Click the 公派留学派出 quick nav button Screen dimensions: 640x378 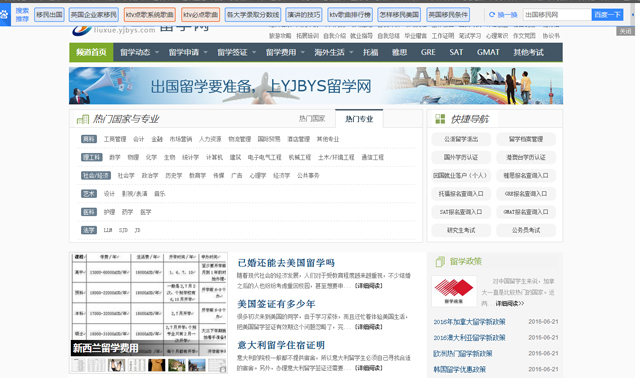point(461,139)
